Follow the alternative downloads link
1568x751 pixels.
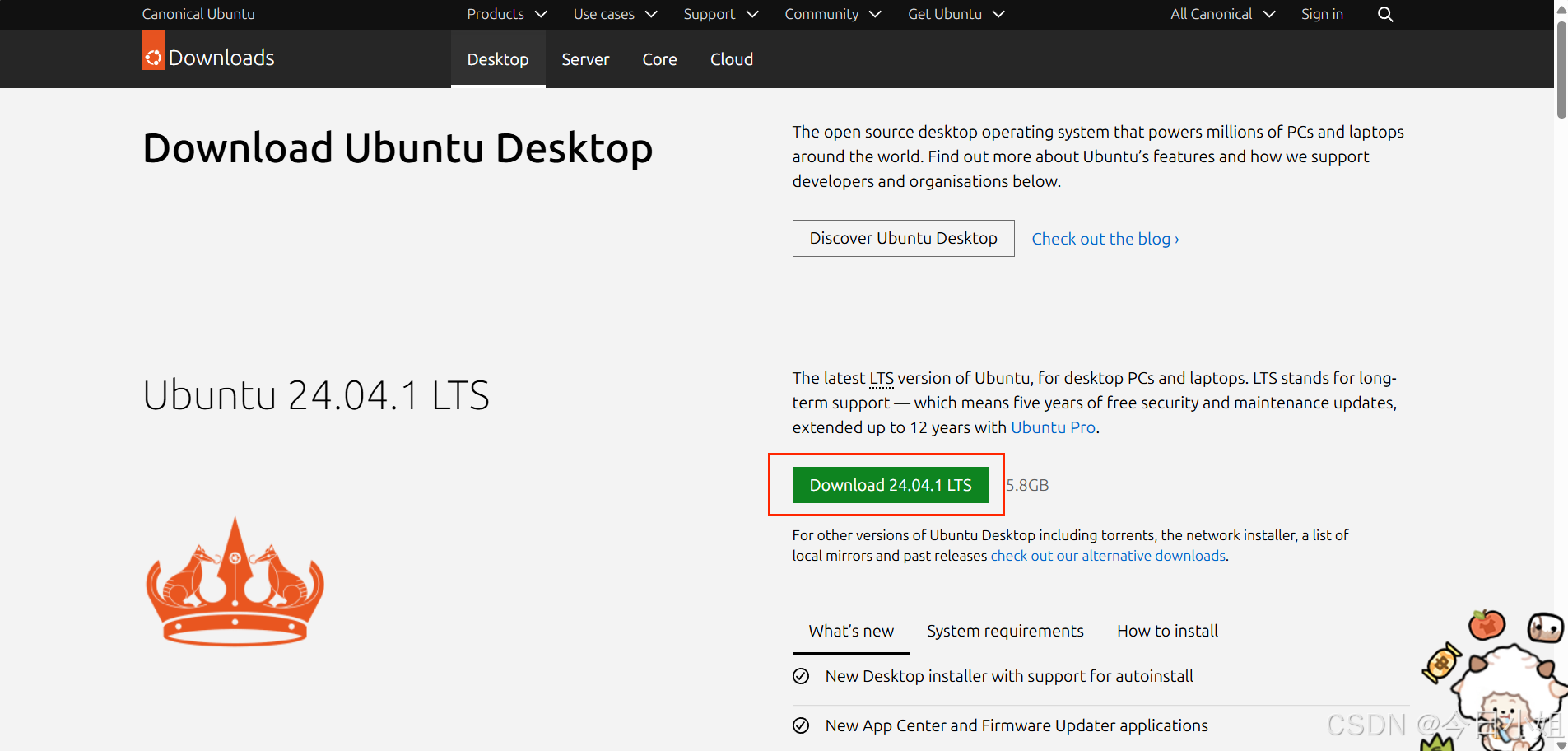(1107, 556)
